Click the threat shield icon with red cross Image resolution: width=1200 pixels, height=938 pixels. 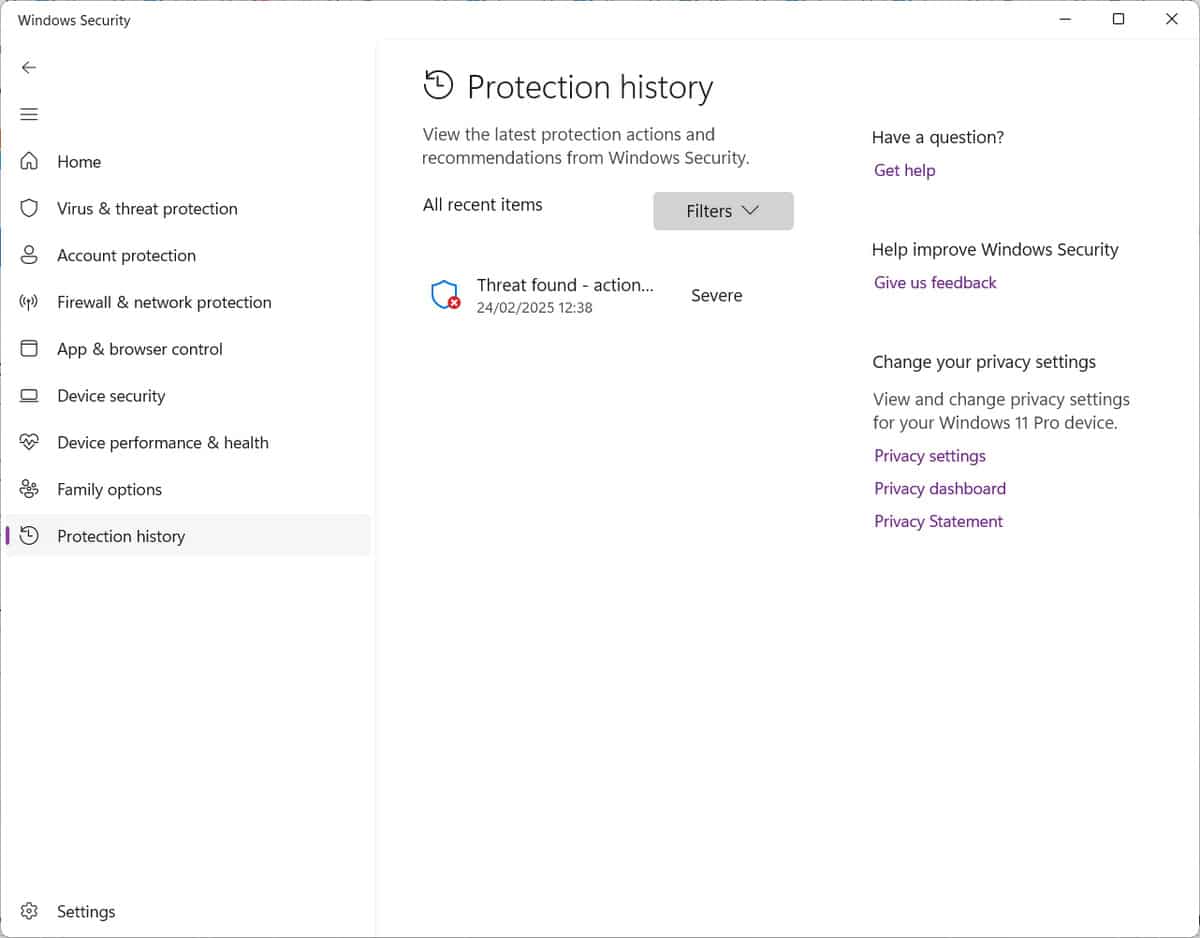(445, 295)
